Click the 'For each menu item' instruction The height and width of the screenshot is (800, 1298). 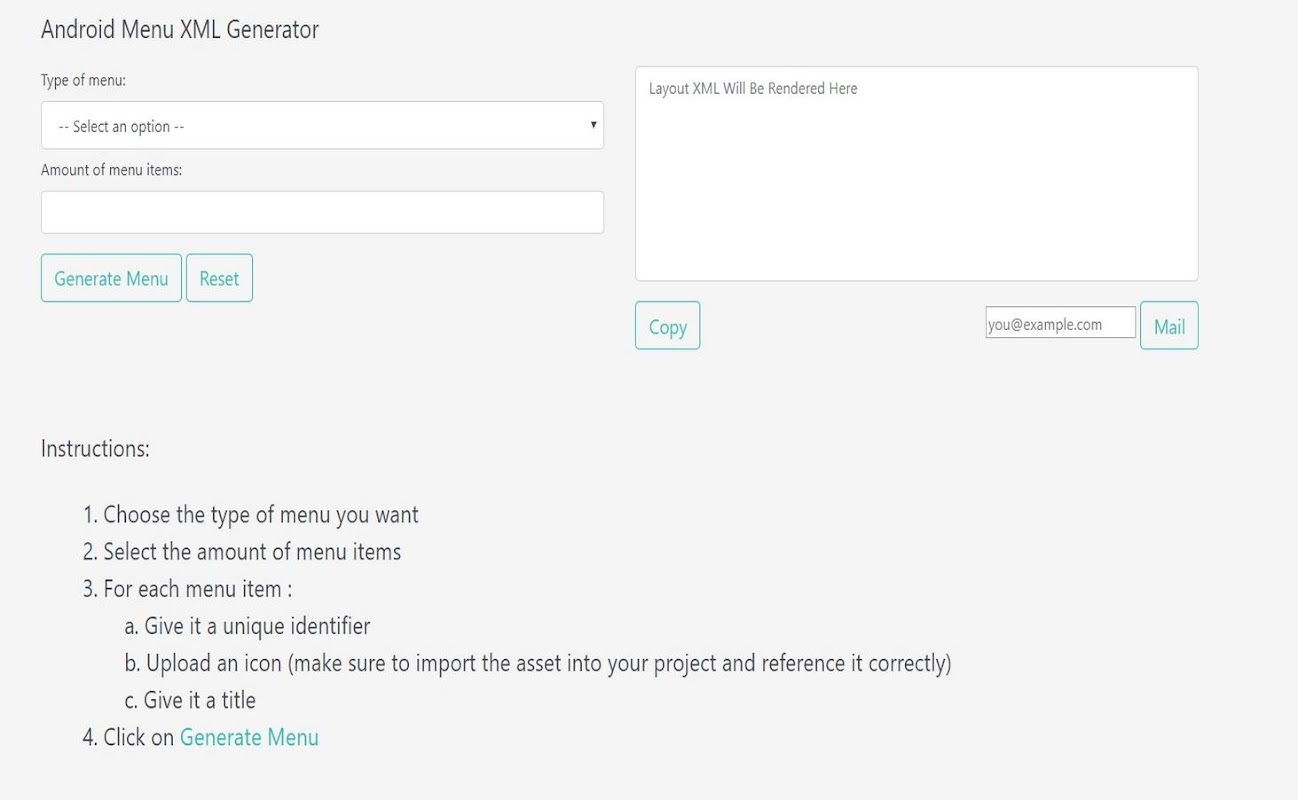pos(198,589)
